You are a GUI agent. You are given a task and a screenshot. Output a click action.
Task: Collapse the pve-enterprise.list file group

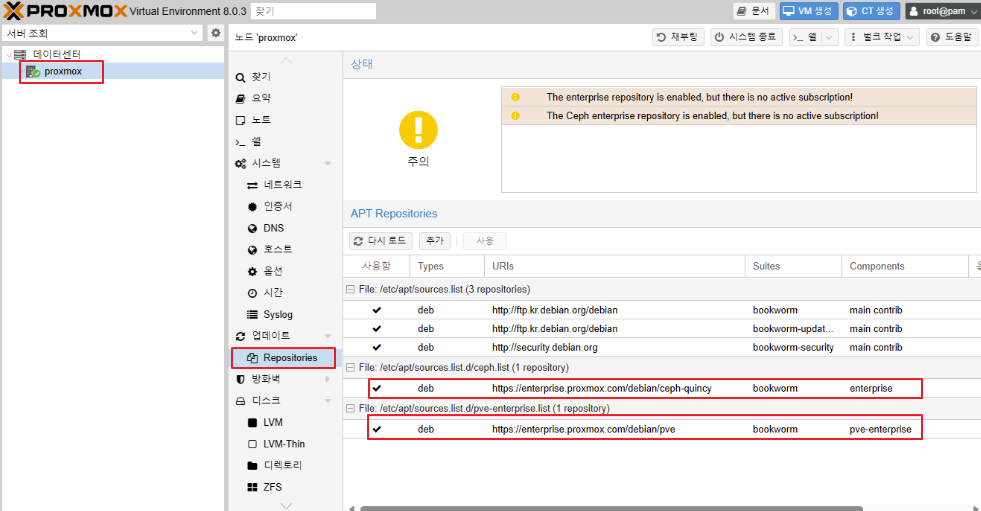pos(350,408)
